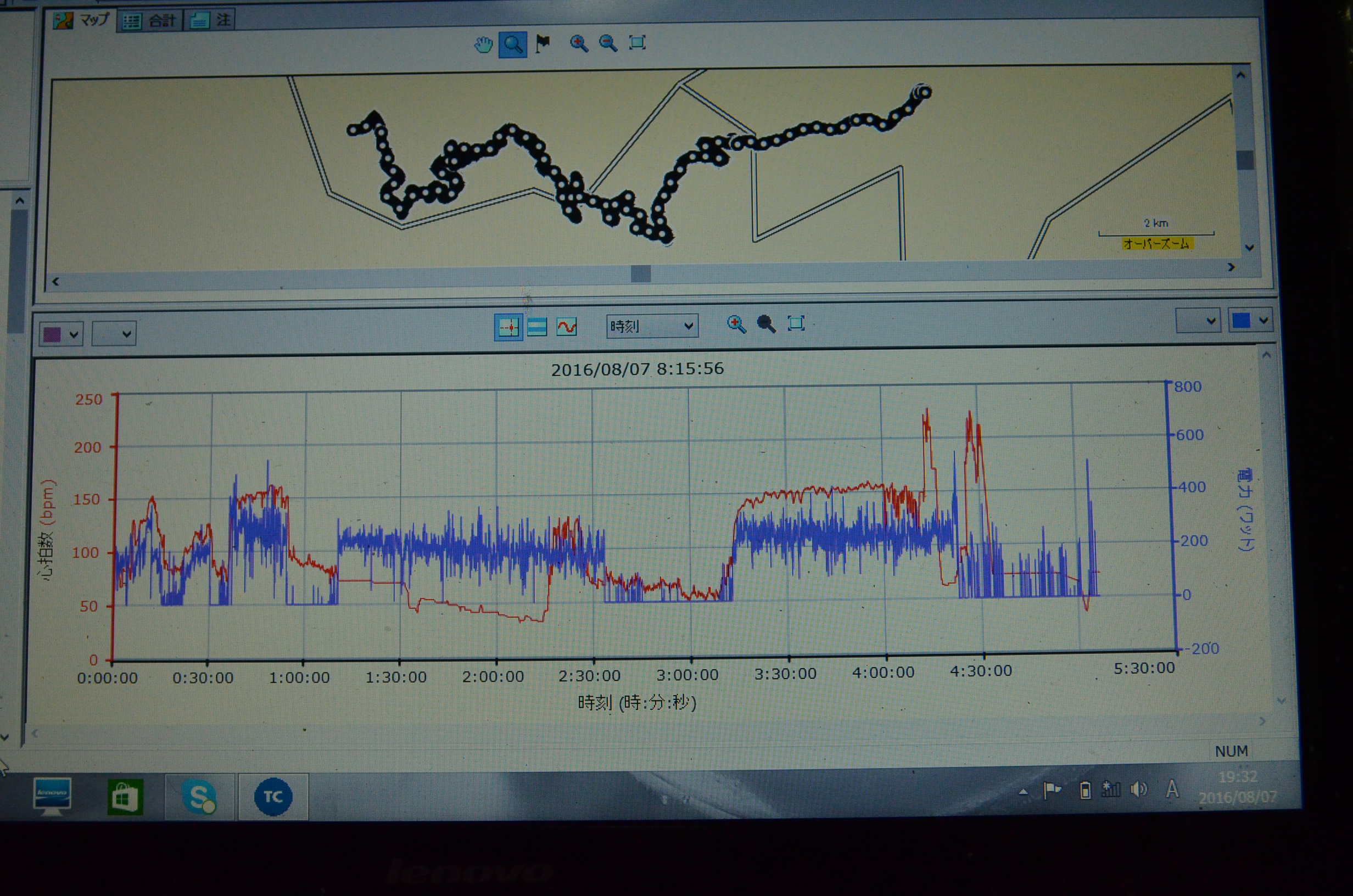
Task: Open the 時刻 x-axis dropdown
Action: (652, 326)
